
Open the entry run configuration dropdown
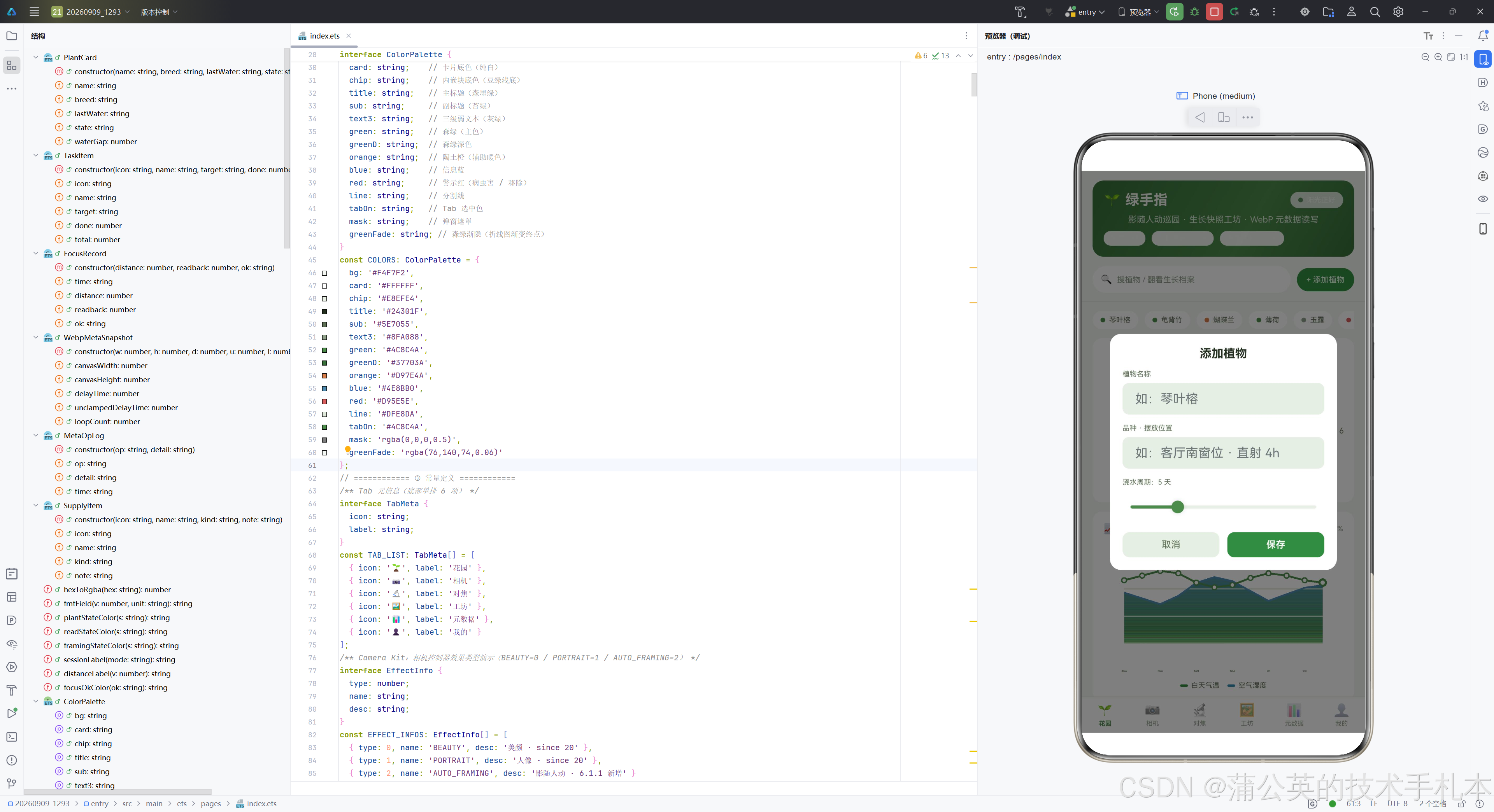[x=1085, y=12]
